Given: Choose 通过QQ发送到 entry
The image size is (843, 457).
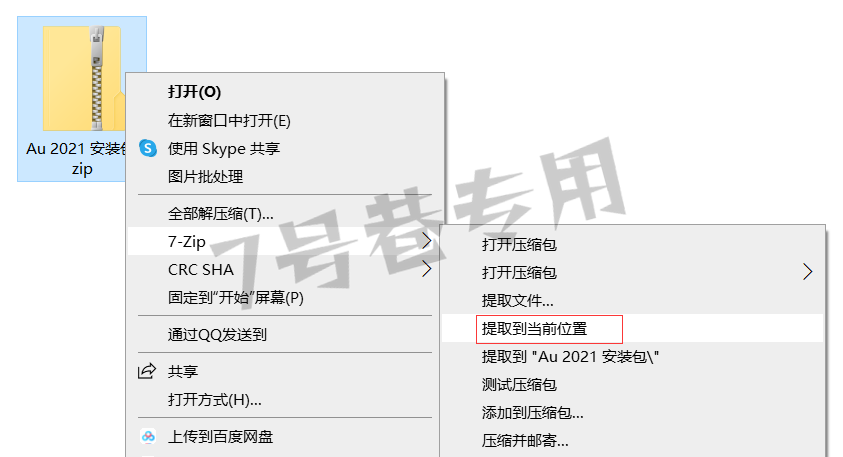Looking at the screenshot, I should (x=217, y=334).
